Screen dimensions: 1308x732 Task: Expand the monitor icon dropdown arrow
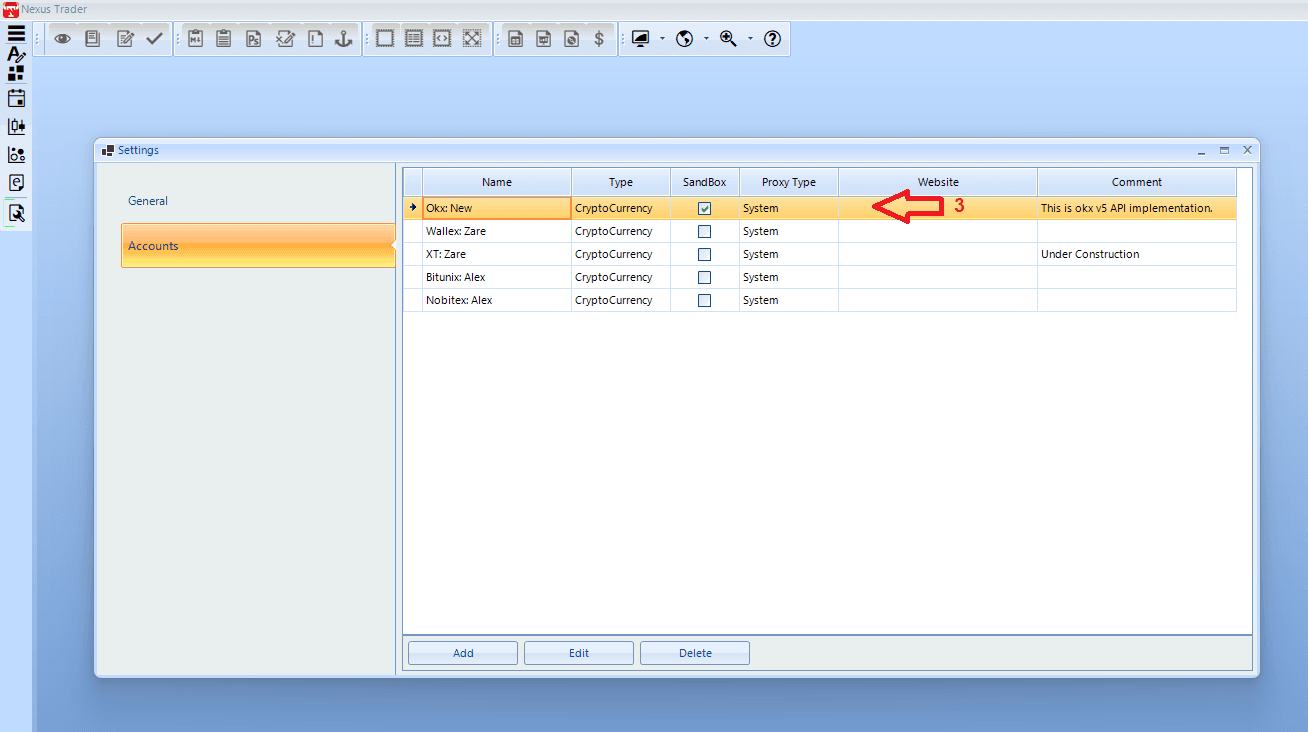662,39
